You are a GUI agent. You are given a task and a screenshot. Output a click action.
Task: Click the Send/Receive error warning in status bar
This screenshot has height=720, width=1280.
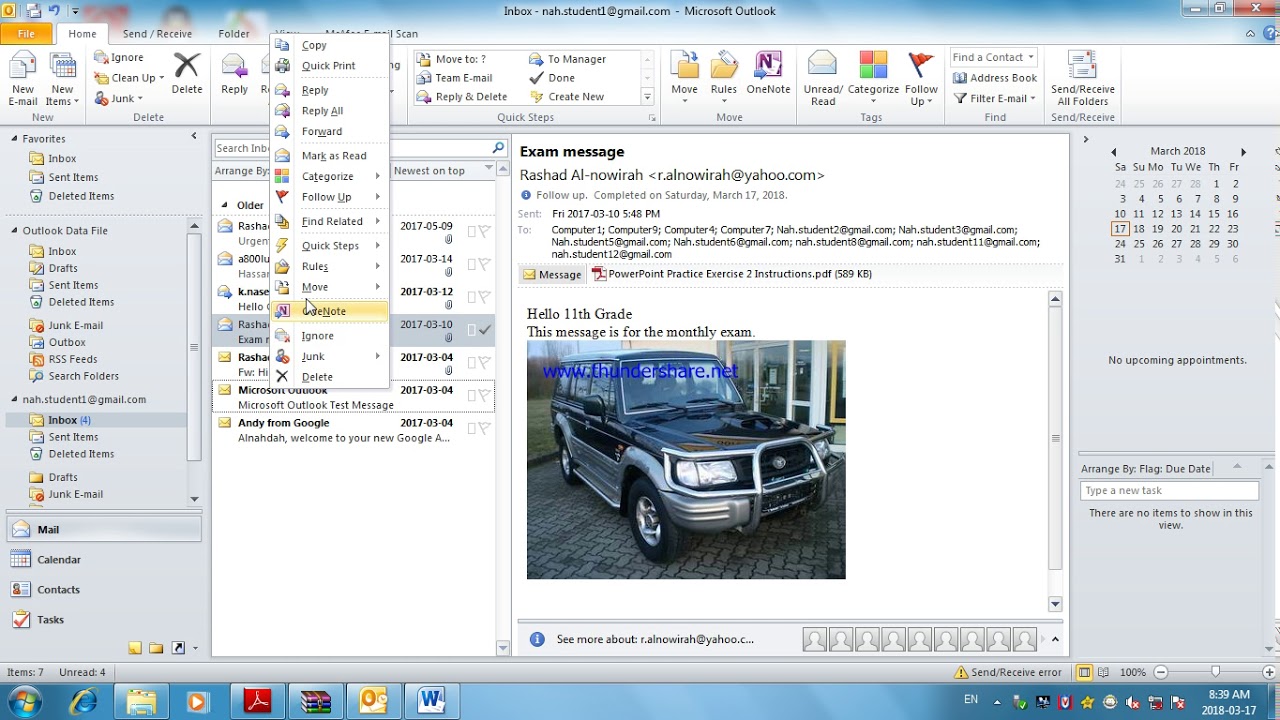point(1008,672)
